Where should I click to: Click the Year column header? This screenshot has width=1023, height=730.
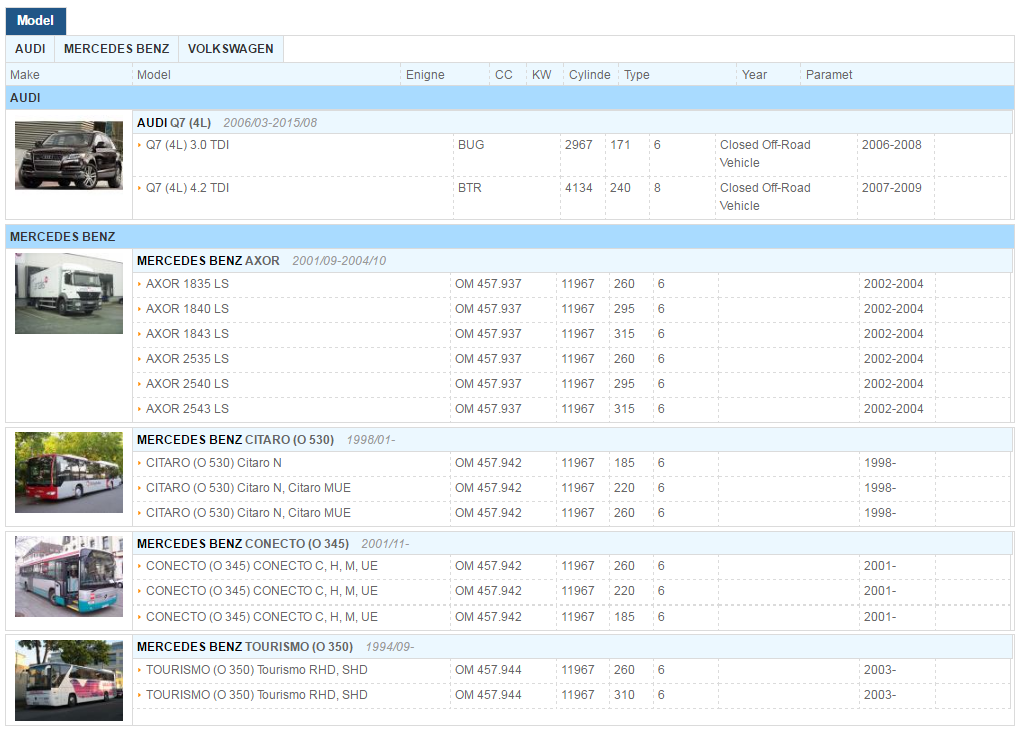(x=769, y=75)
